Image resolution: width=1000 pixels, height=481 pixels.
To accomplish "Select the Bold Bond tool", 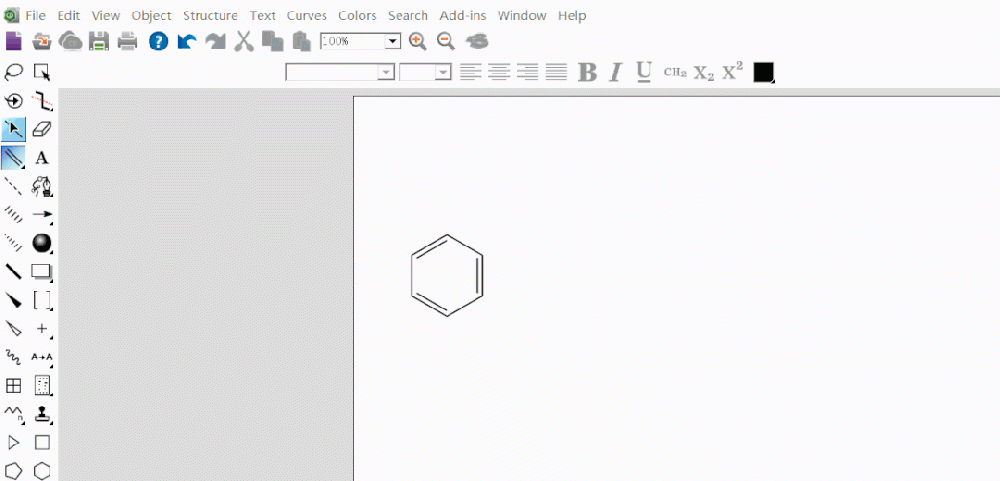I will [x=13, y=271].
